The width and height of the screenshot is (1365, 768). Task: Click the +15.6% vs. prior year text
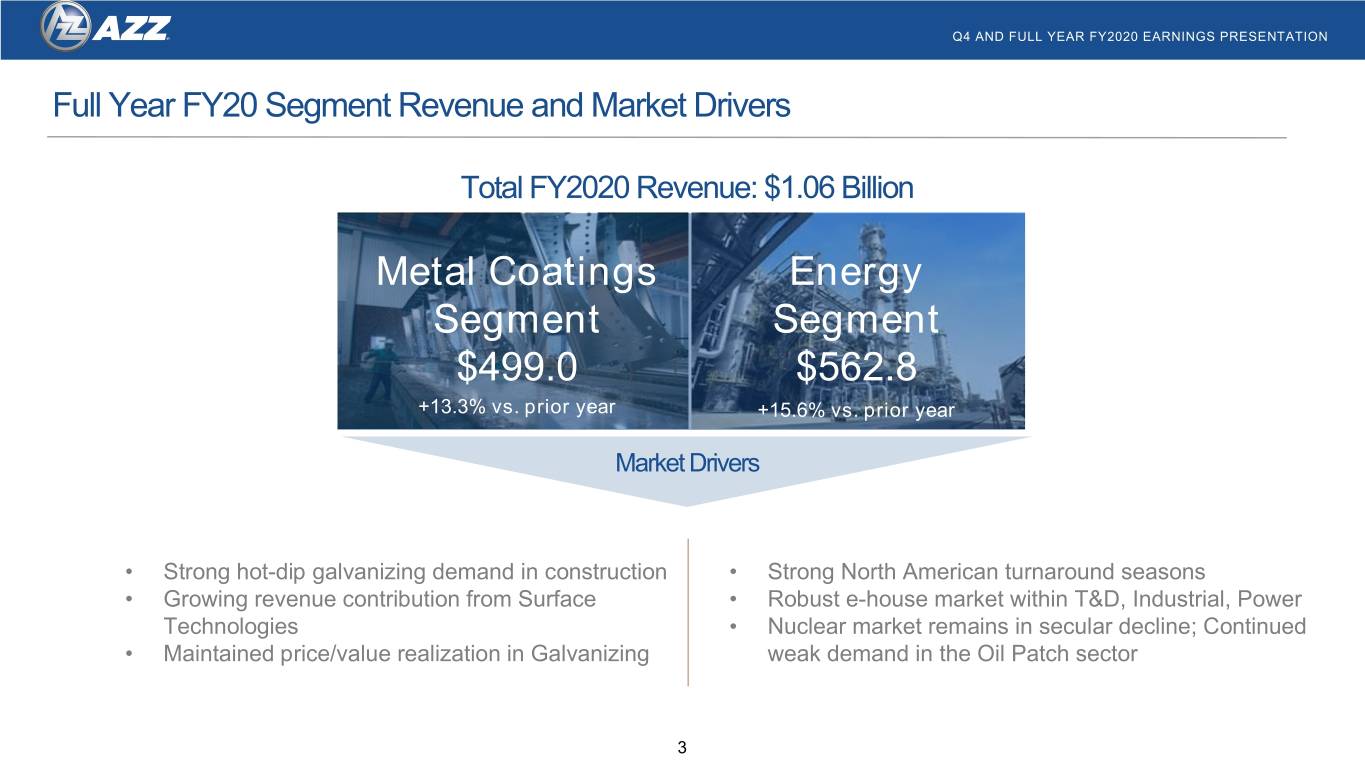pyautogui.click(x=856, y=410)
